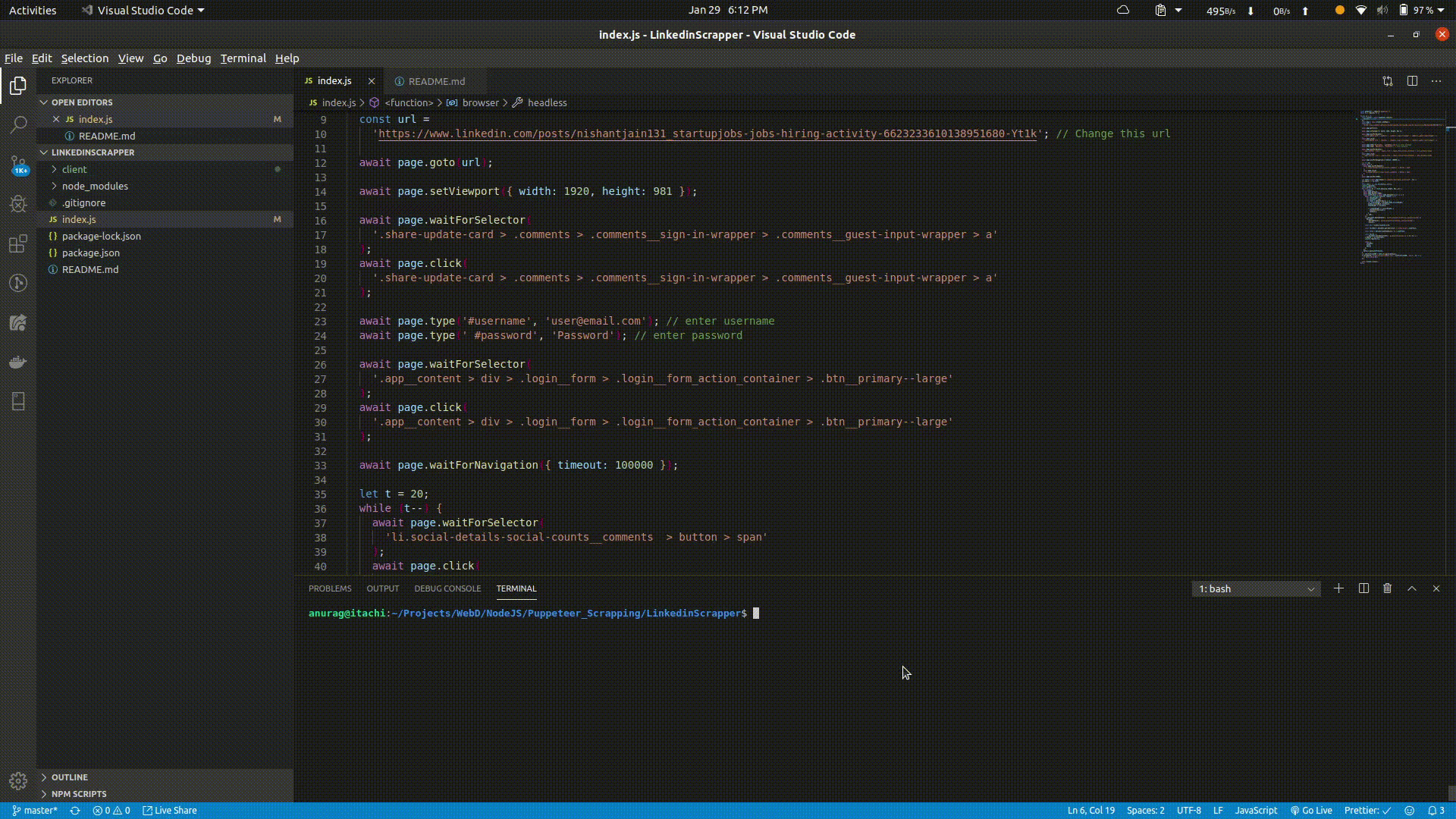Open the Source Control view
The width and height of the screenshot is (1456, 819).
18,165
